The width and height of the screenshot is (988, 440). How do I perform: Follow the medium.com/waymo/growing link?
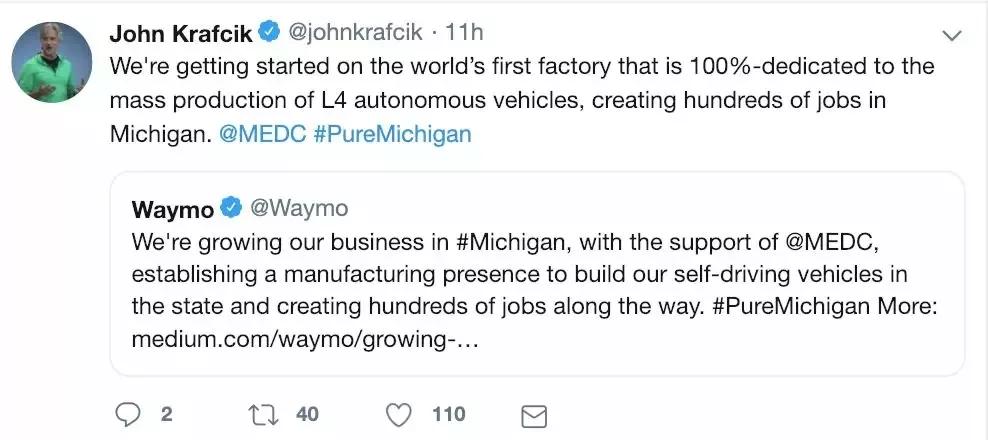[305, 340]
